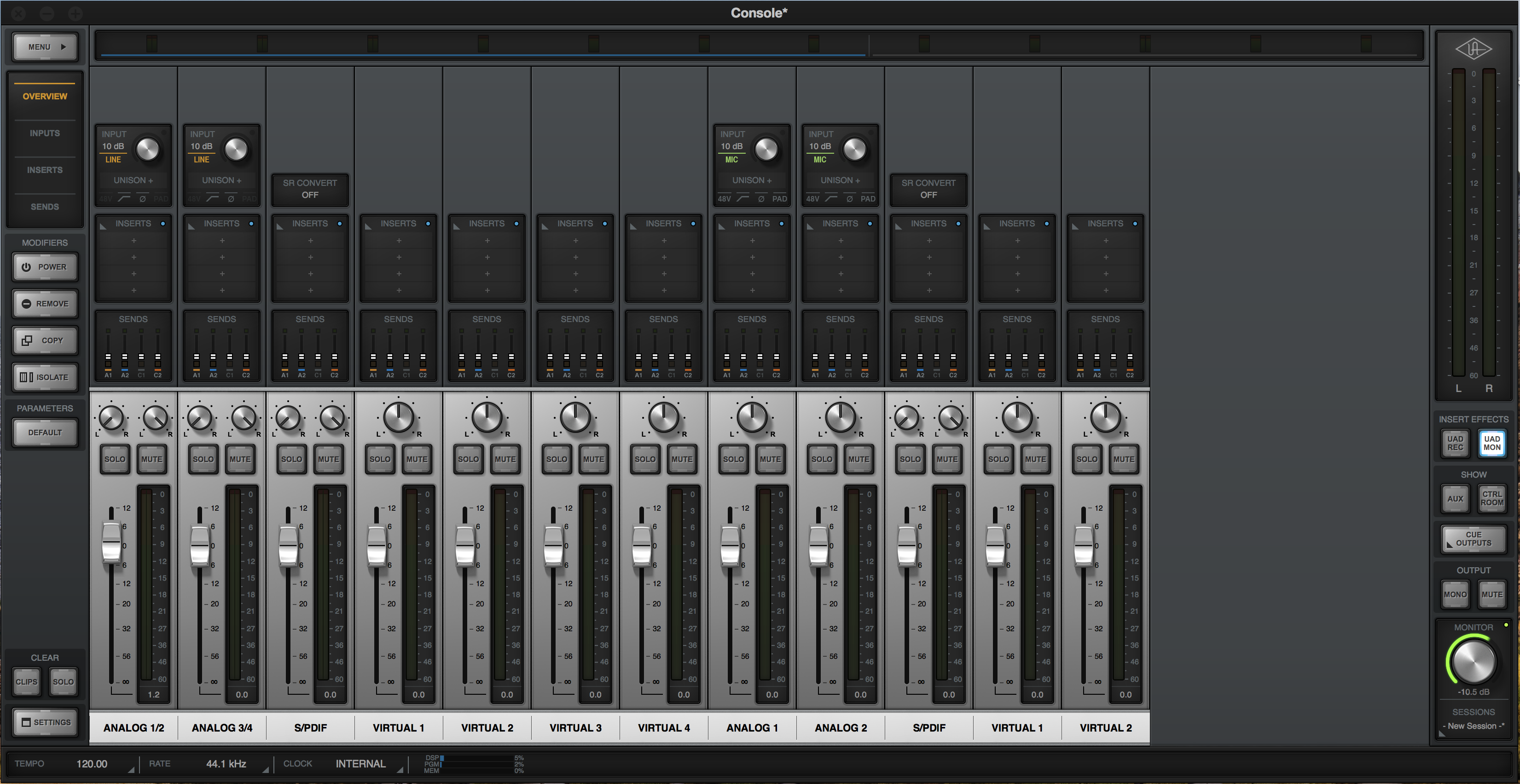Select the Remove modifier icon
1520x784 pixels.
coord(27,304)
